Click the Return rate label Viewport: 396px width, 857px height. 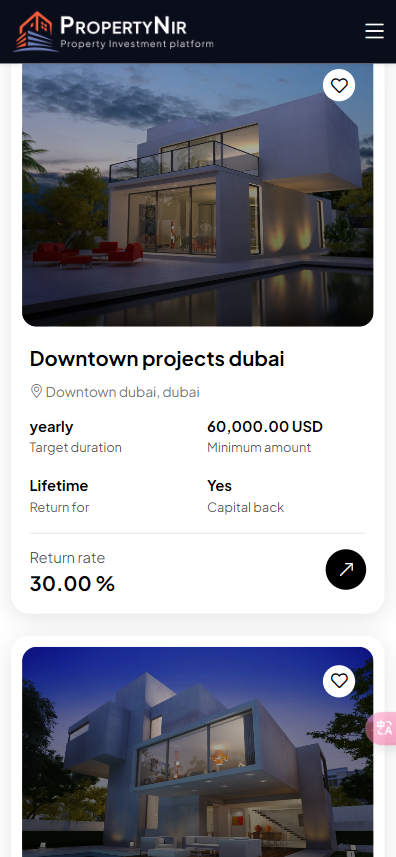[67, 557]
